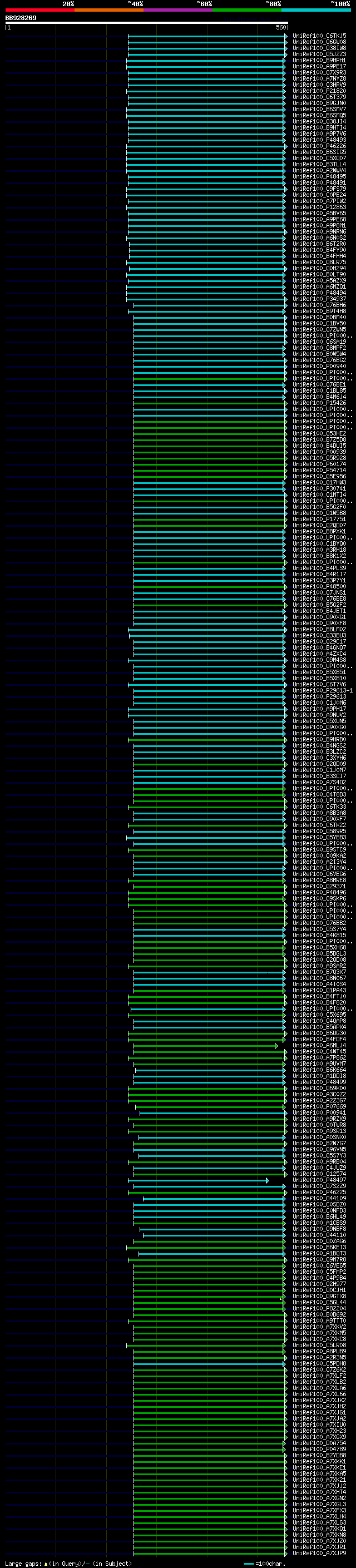Open hit UniRef100_P29613-1
Screen dimensions: 356x1568
pos(323,690)
